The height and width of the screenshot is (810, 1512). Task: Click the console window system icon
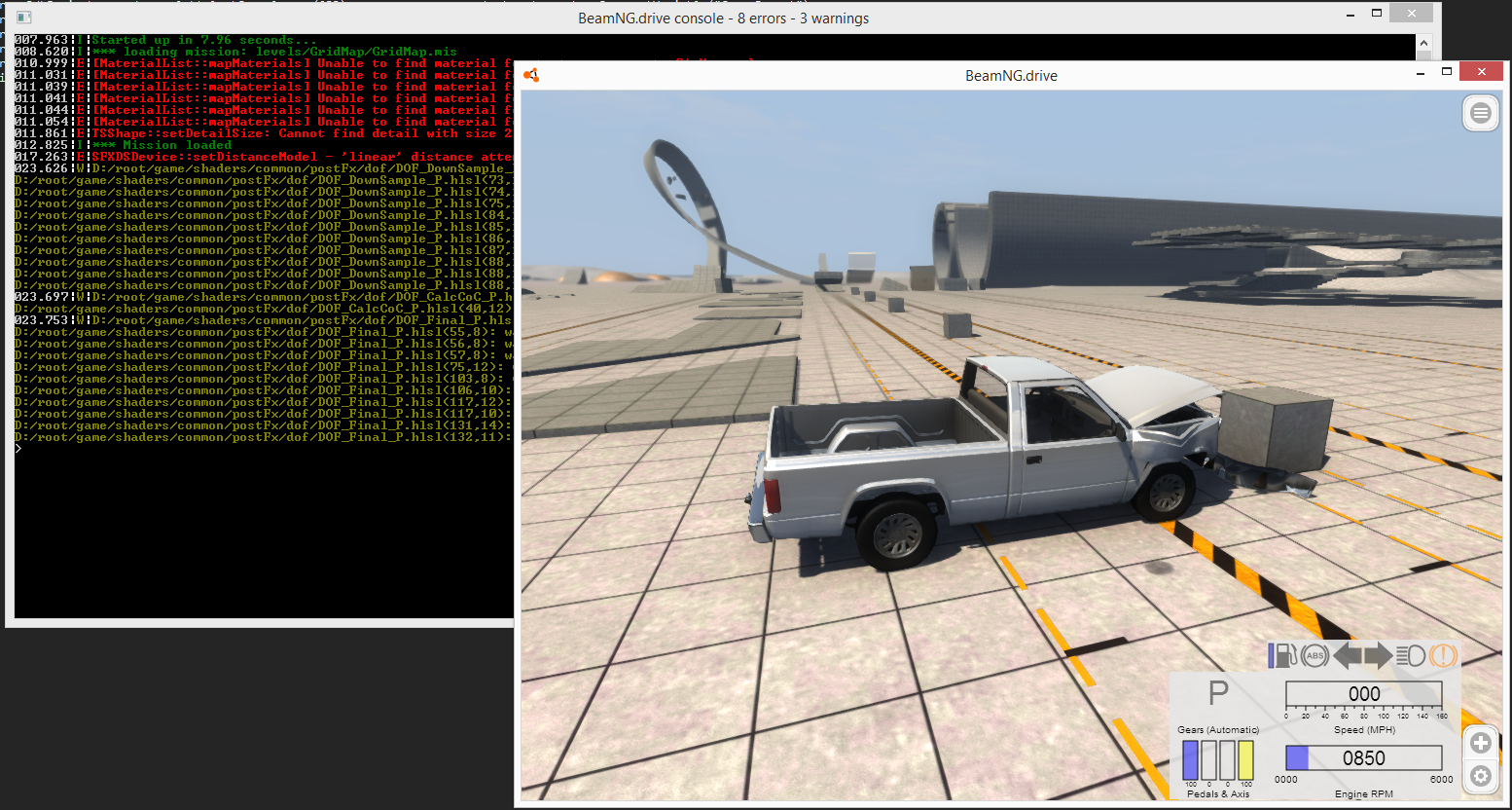tap(24, 18)
